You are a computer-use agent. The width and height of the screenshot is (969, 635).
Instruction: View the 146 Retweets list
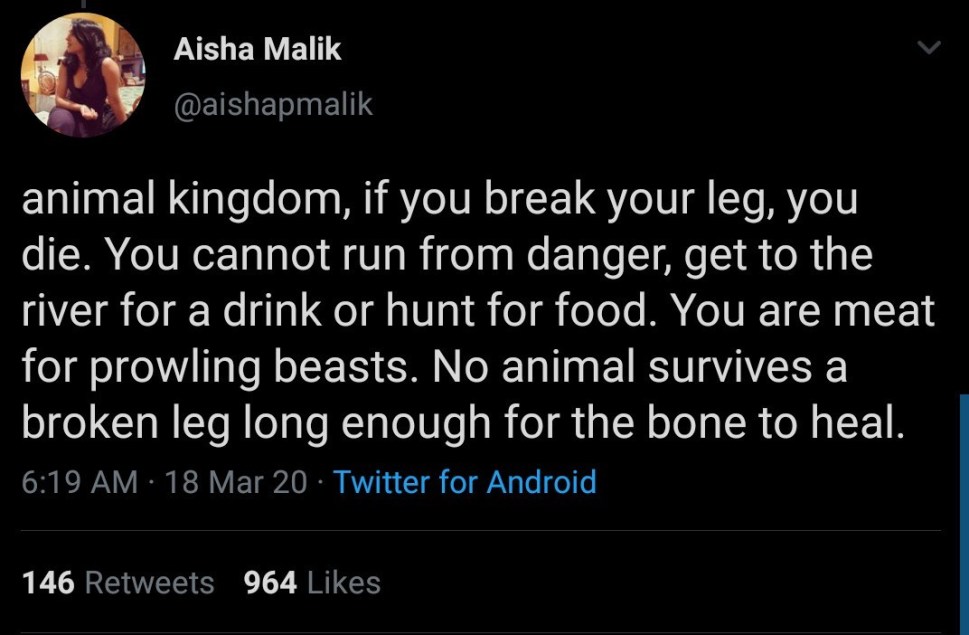click(118, 582)
